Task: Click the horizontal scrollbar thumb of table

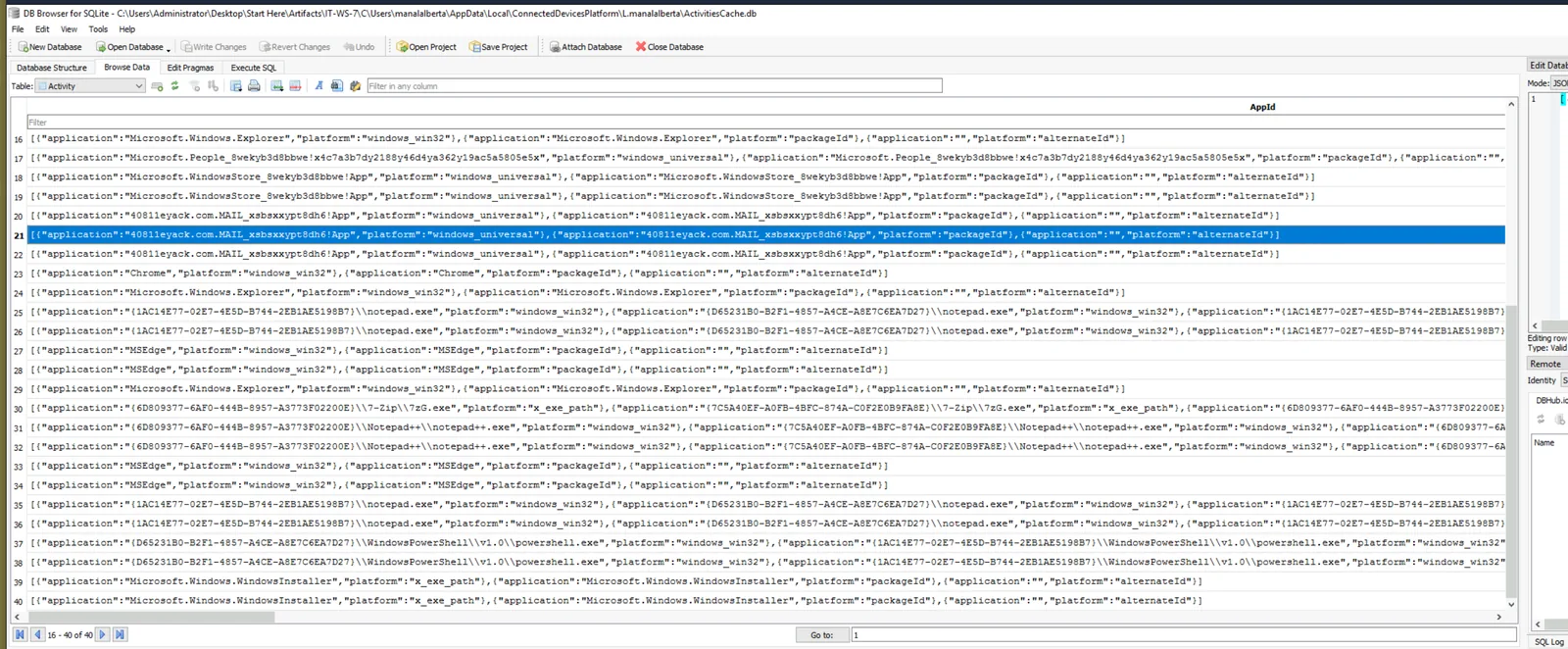Action: 151,617
